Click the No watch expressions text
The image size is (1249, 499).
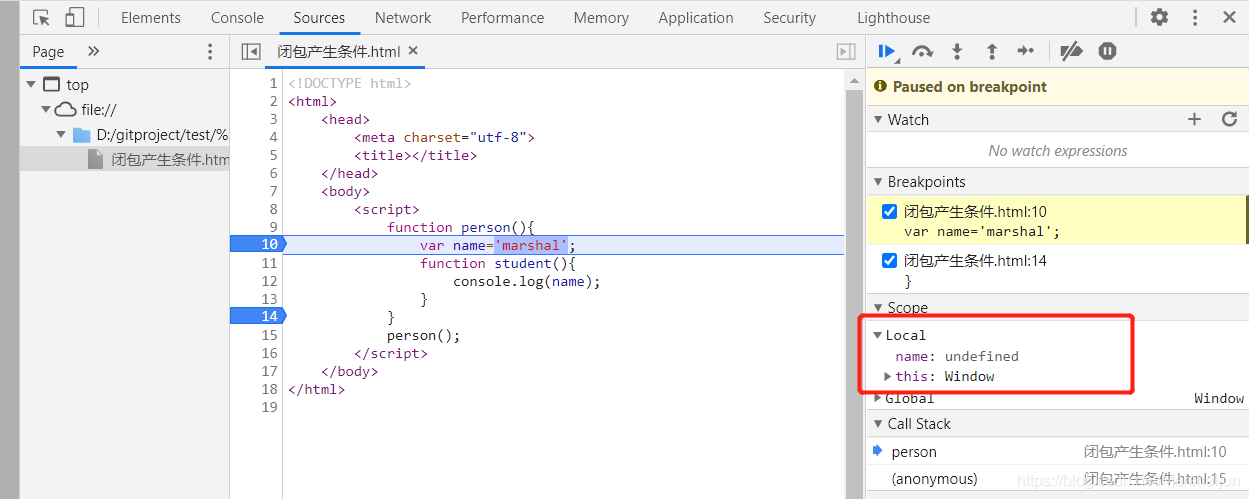click(x=1057, y=151)
